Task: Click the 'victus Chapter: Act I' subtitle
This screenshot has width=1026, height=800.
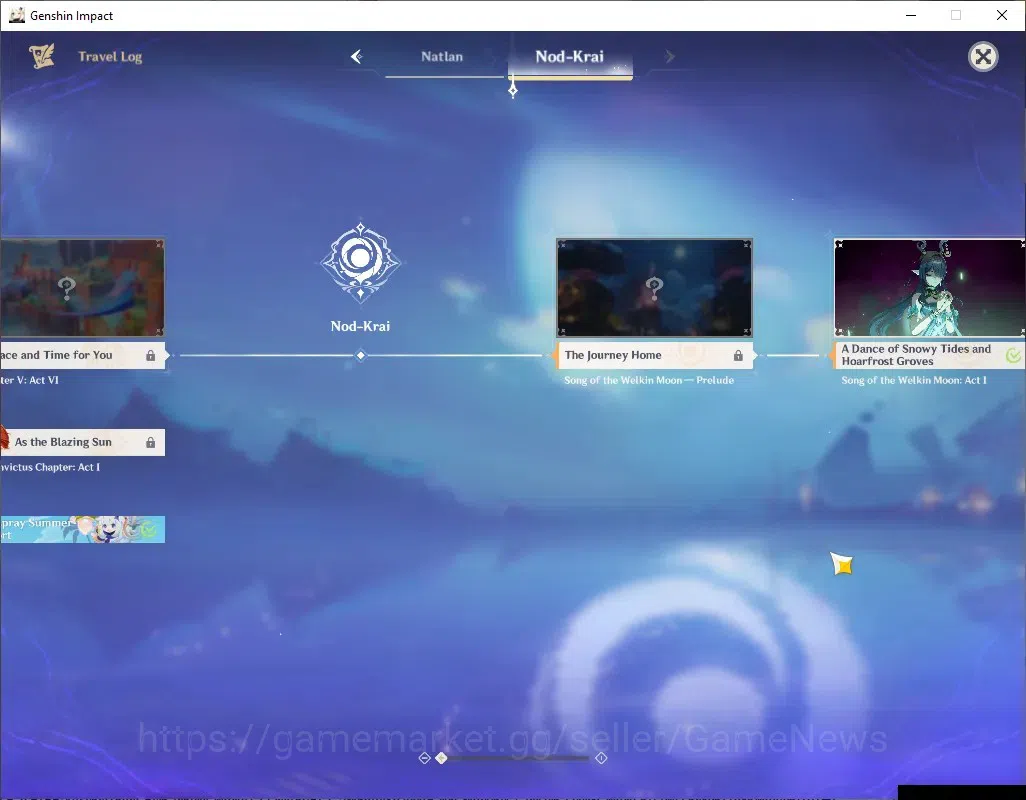Action: coord(50,467)
